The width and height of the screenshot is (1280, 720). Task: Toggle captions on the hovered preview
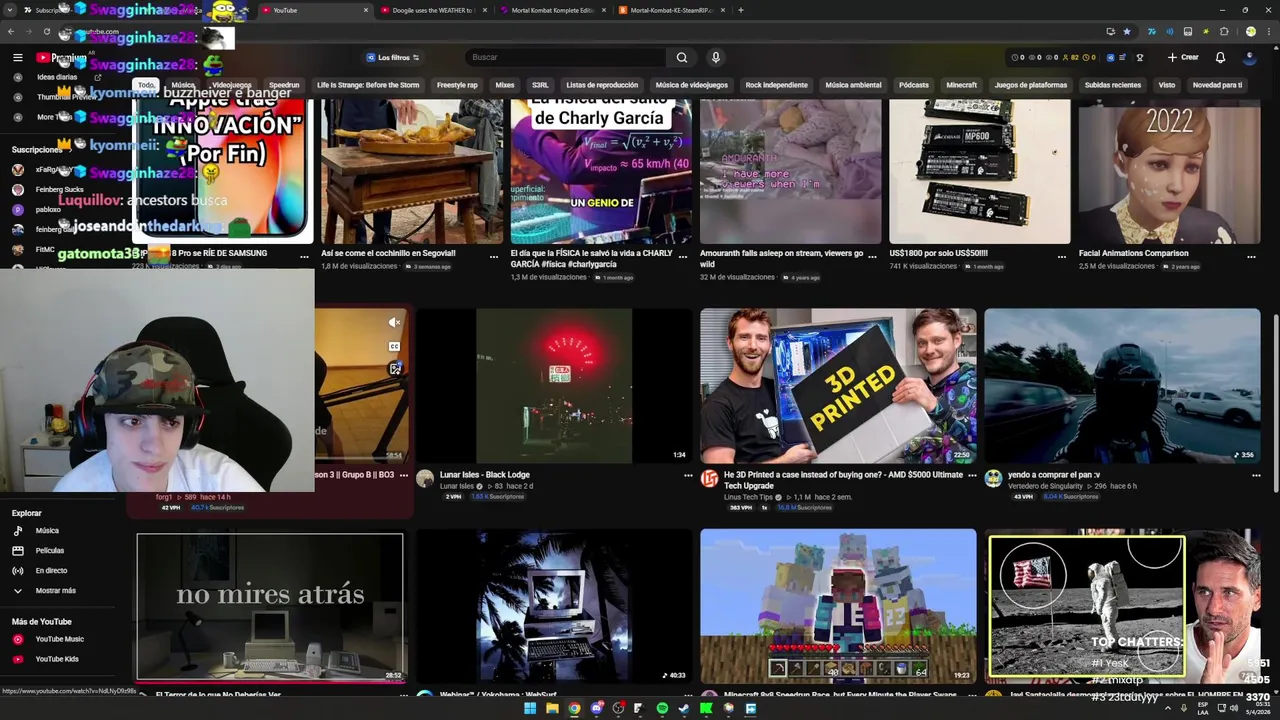pos(395,346)
